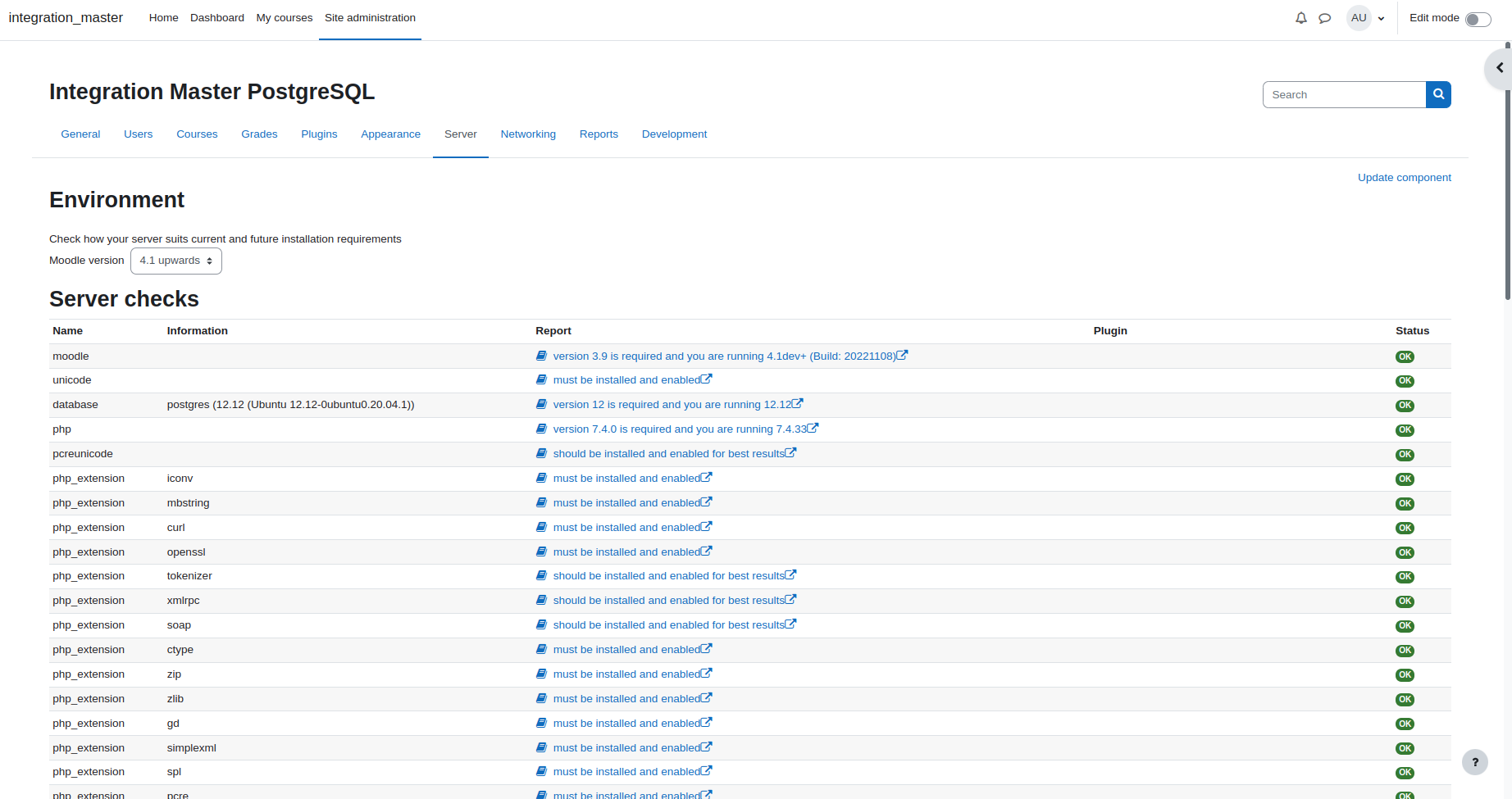
Task: Click OK status badge for database row
Action: click(1405, 406)
